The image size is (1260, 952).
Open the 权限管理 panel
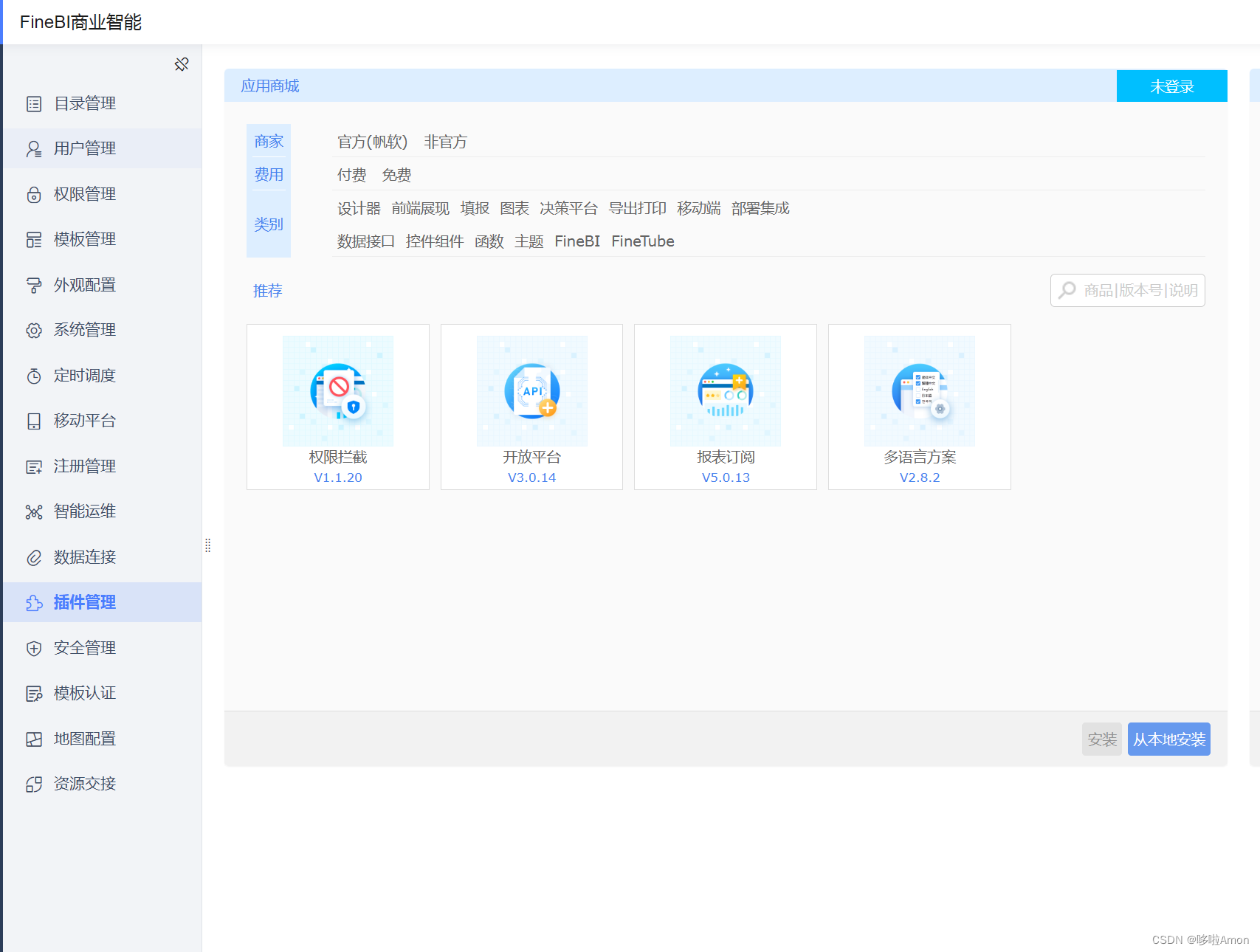click(x=83, y=193)
